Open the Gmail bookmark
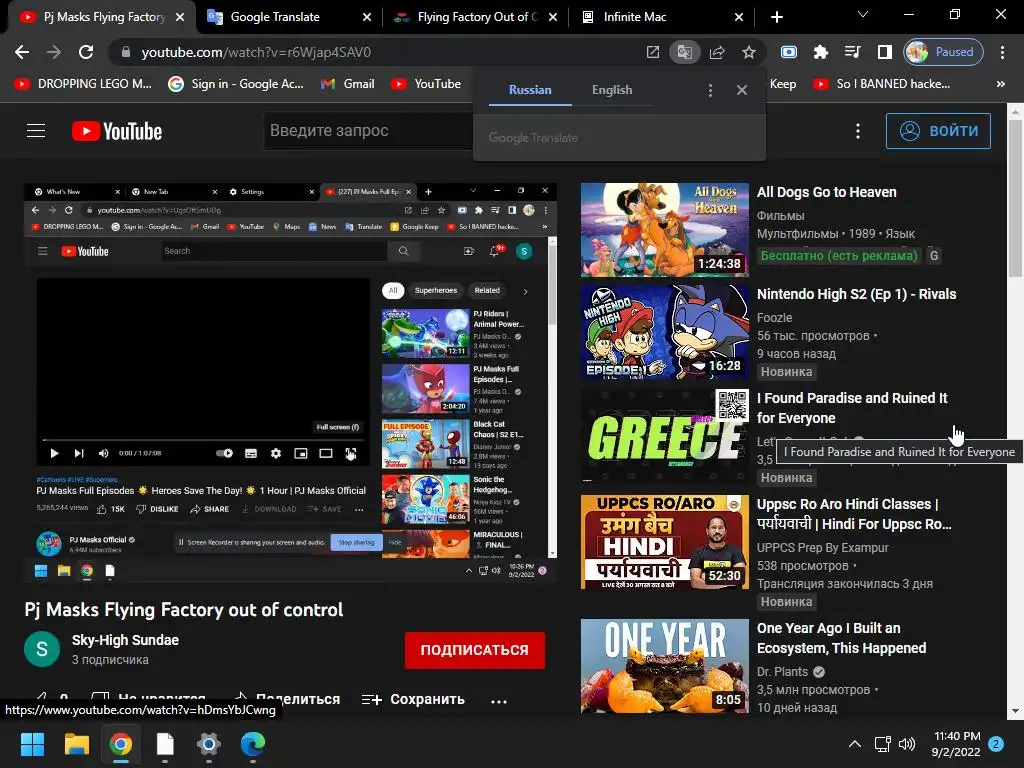The height and width of the screenshot is (768, 1024). (x=348, y=84)
